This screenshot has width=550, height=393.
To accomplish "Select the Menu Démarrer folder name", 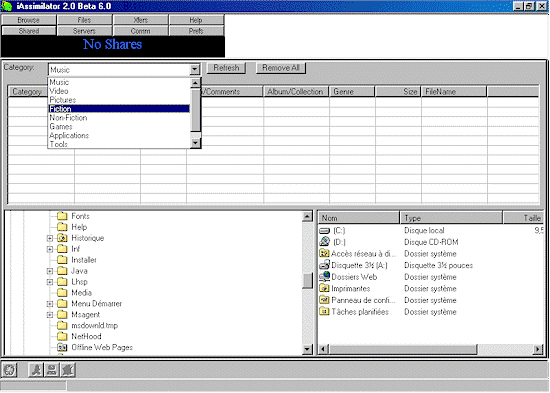I will click(x=96, y=304).
